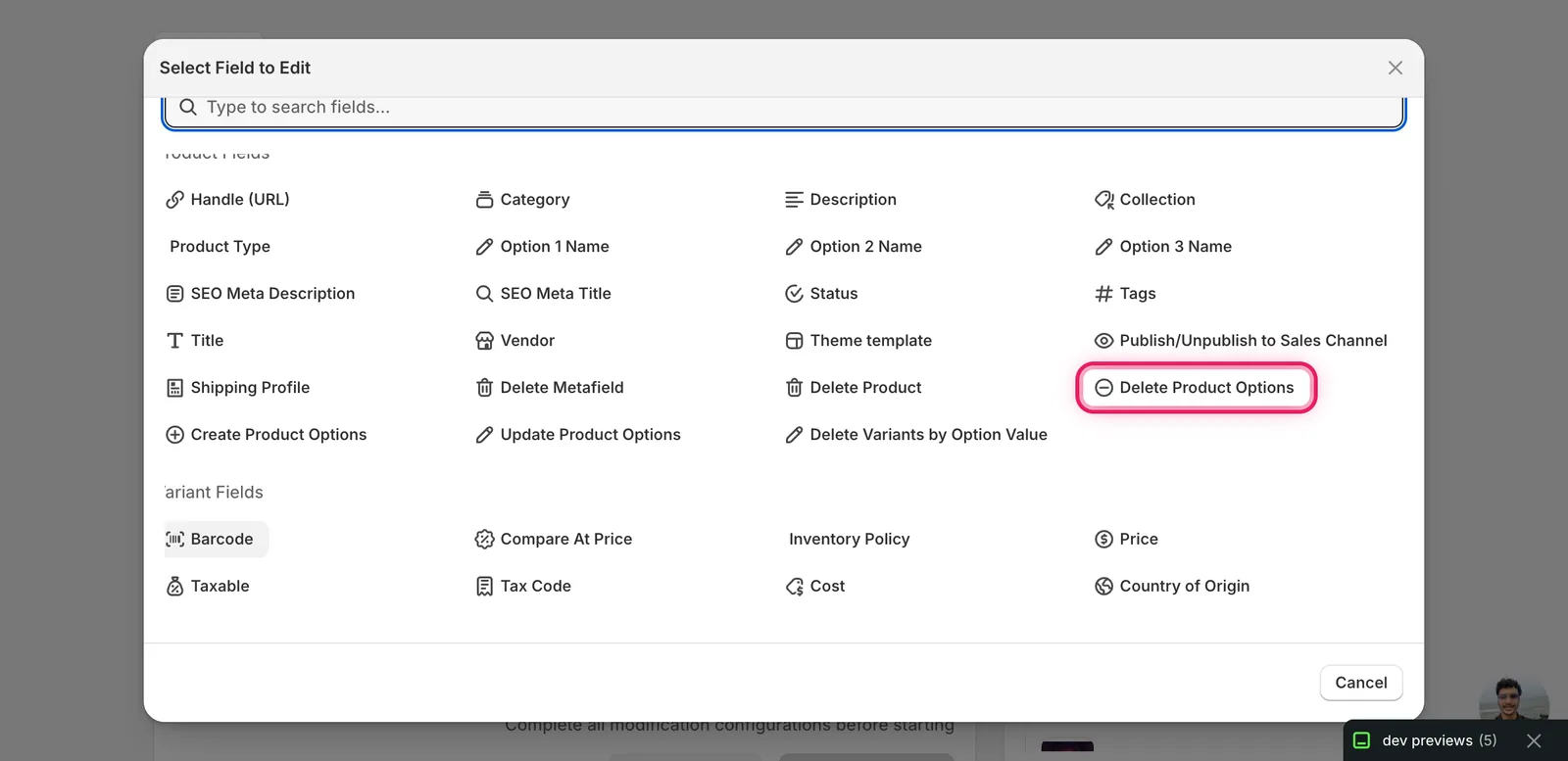Pick the Cost variant field
This screenshot has width=1568, height=761.
(816, 587)
